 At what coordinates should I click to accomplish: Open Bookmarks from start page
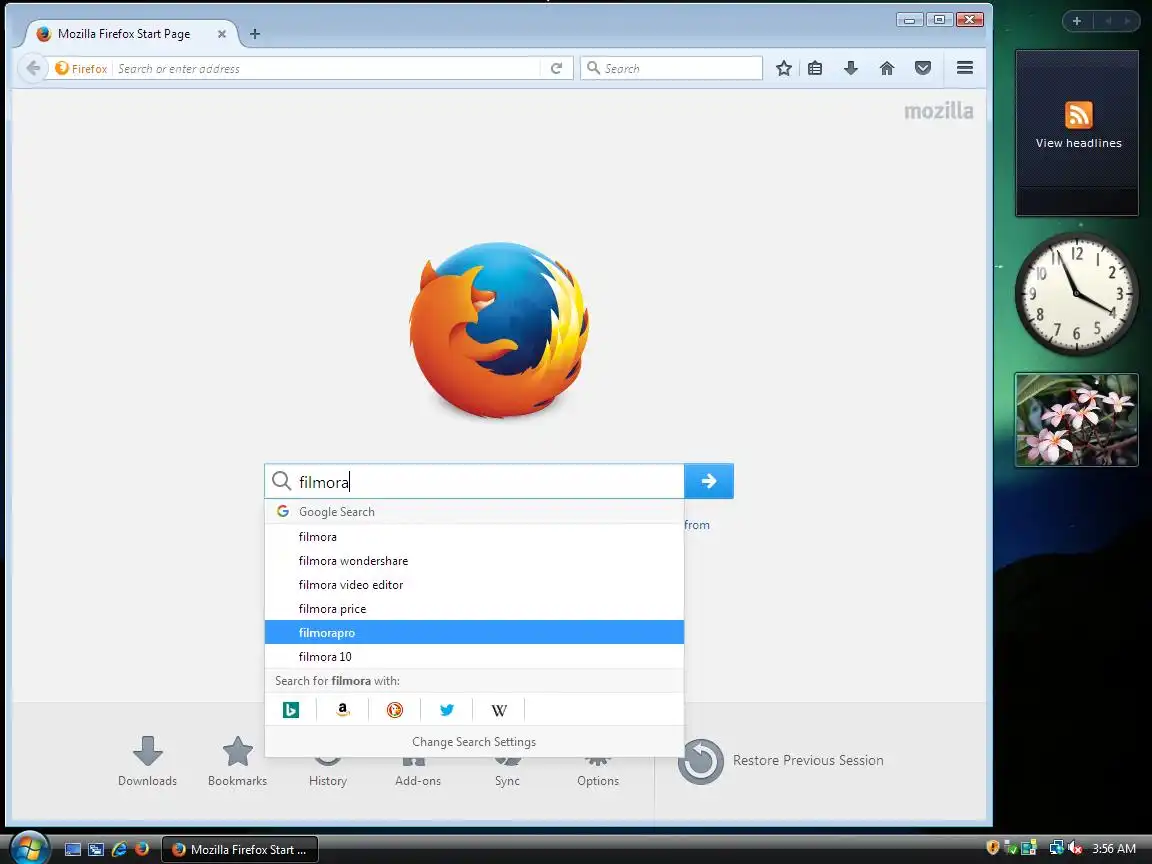(x=237, y=761)
